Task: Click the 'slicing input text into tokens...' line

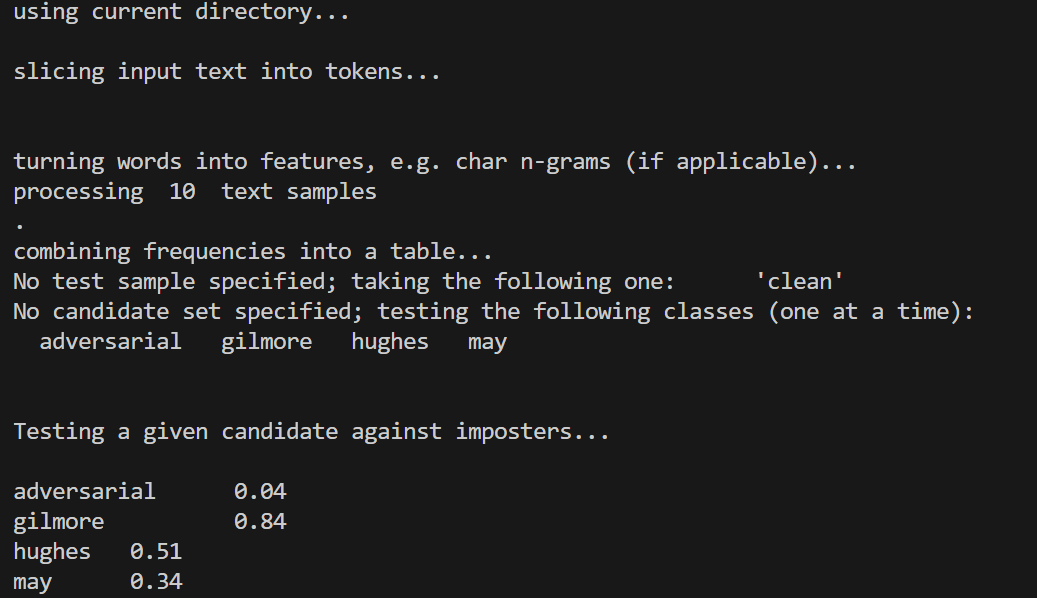Action: pyautogui.click(x=226, y=72)
